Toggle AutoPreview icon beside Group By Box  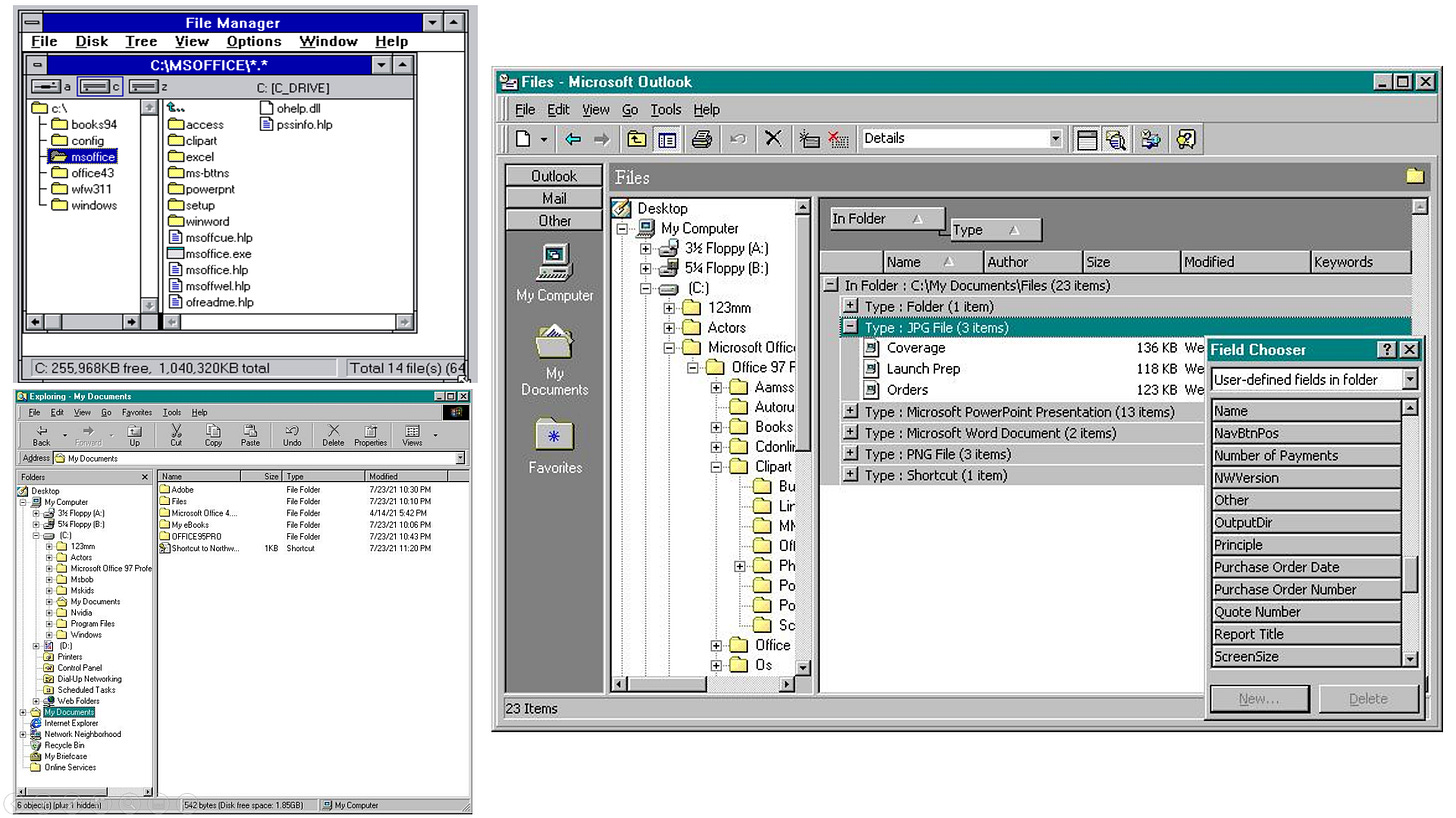click(1116, 139)
